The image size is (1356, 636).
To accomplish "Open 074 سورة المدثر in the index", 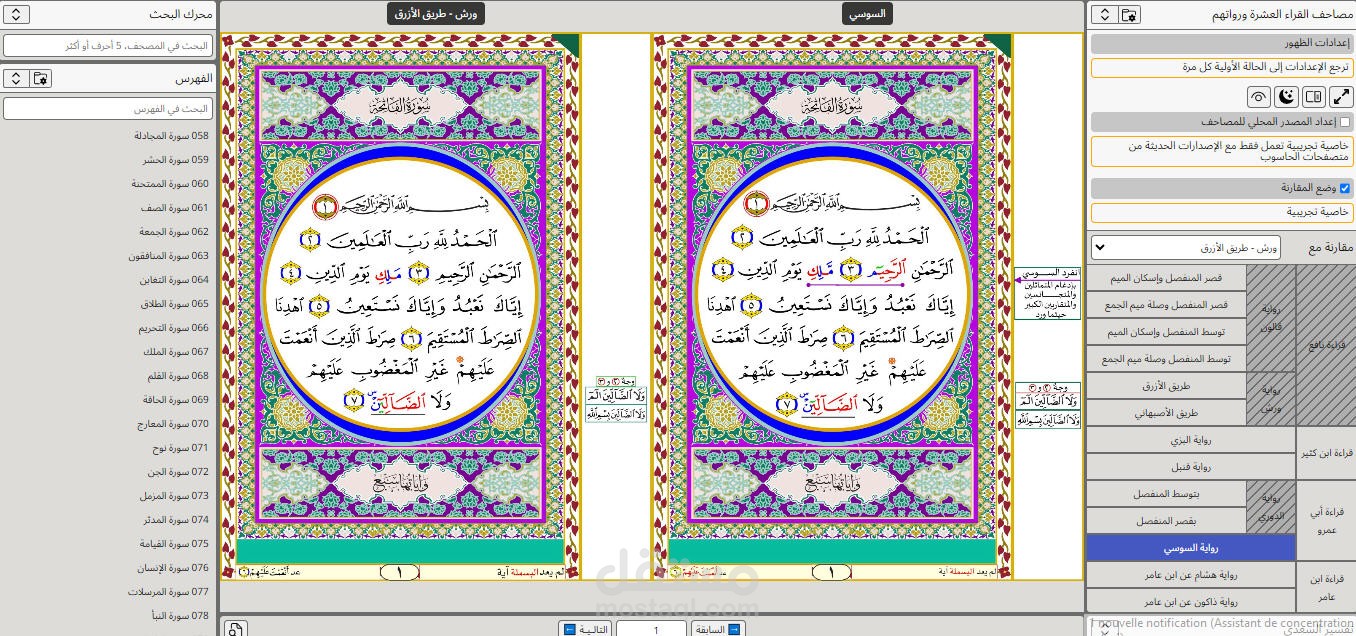I will tap(176, 520).
